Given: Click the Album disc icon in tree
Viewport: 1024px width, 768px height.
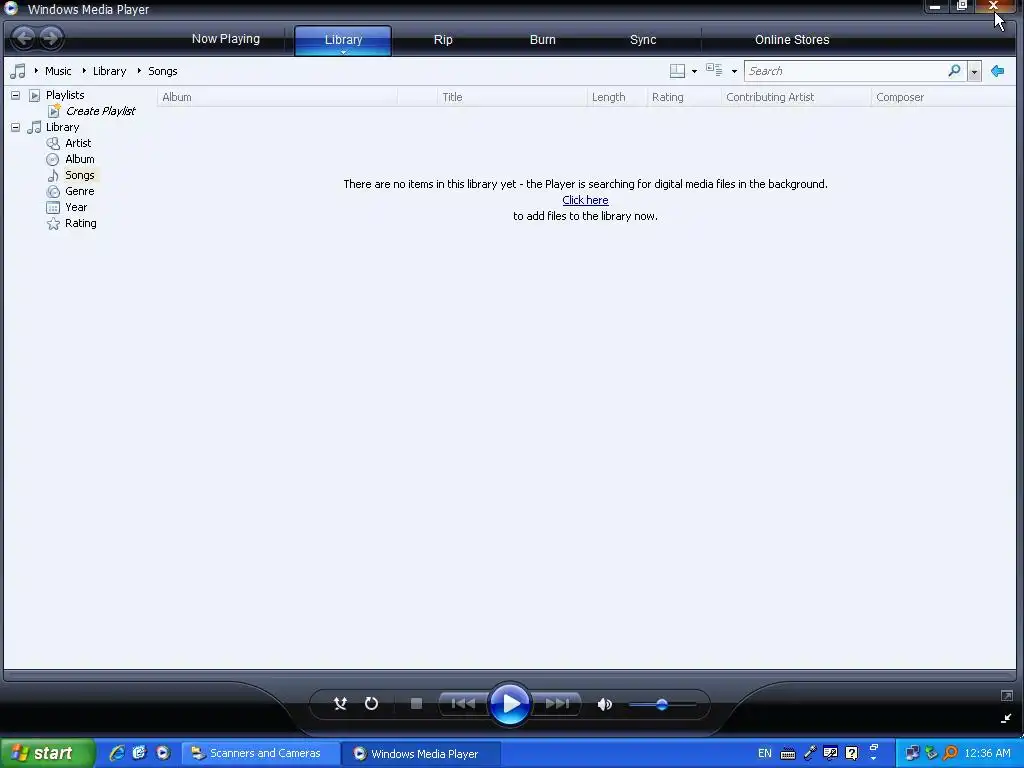Looking at the screenshot, I should [53, 159].
